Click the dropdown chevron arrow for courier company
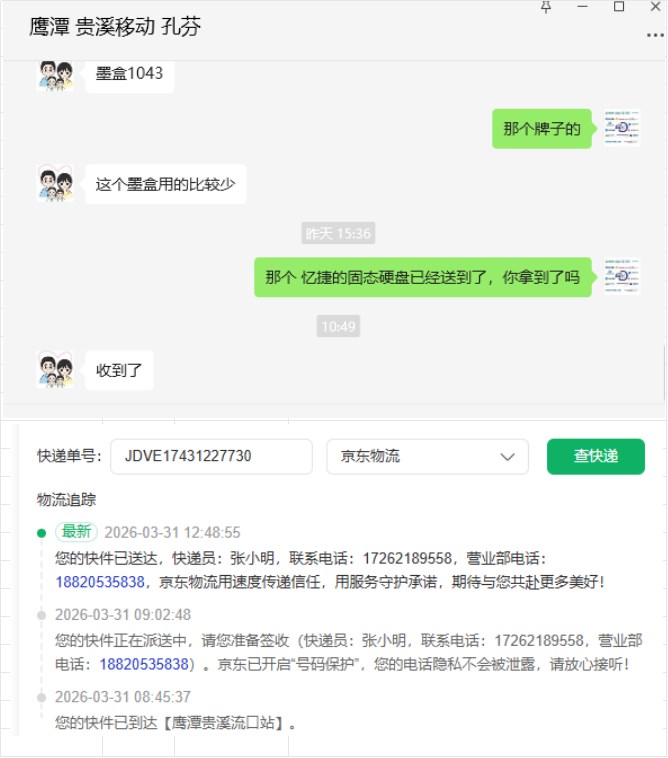This screenshot has height=758, width=668. (x=507, y=457)
